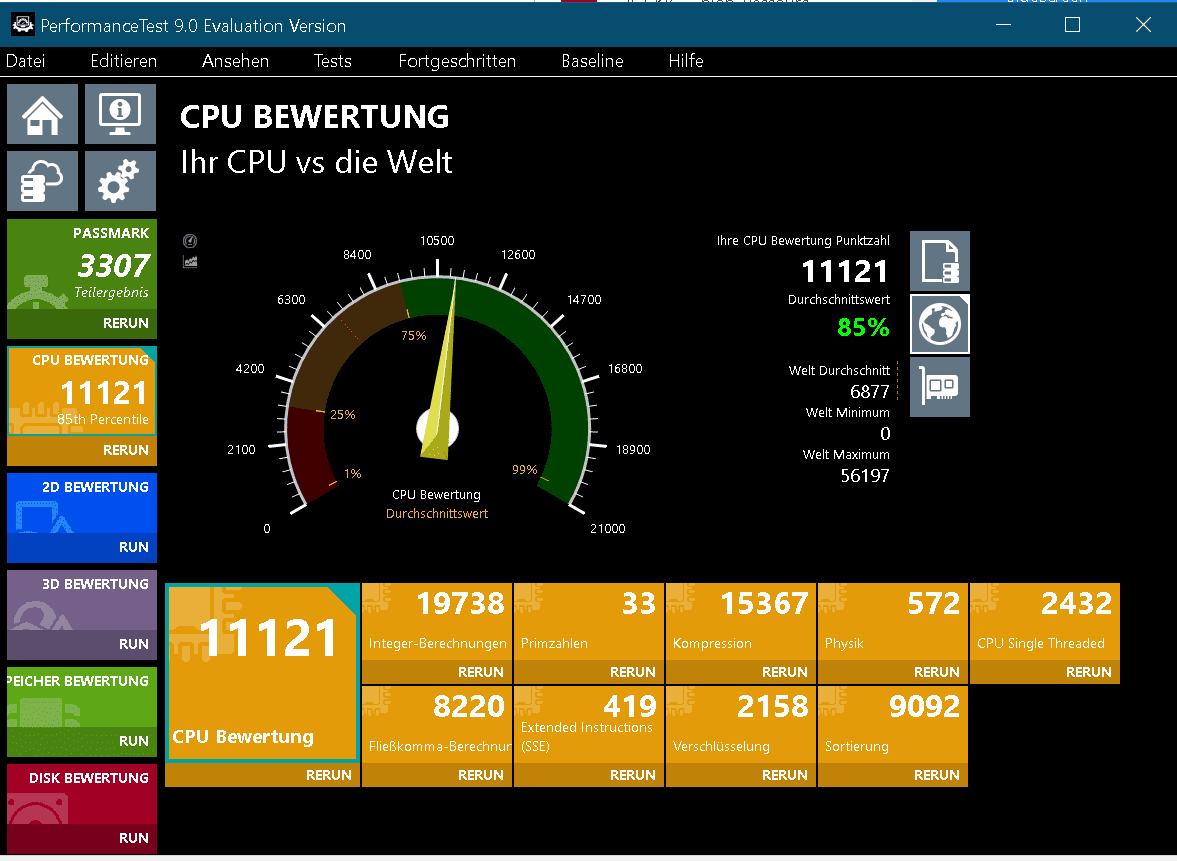Click the orange Durchschnittswert label below gauge
Viewport: 1177px width, 861px height.
[437, 513]
